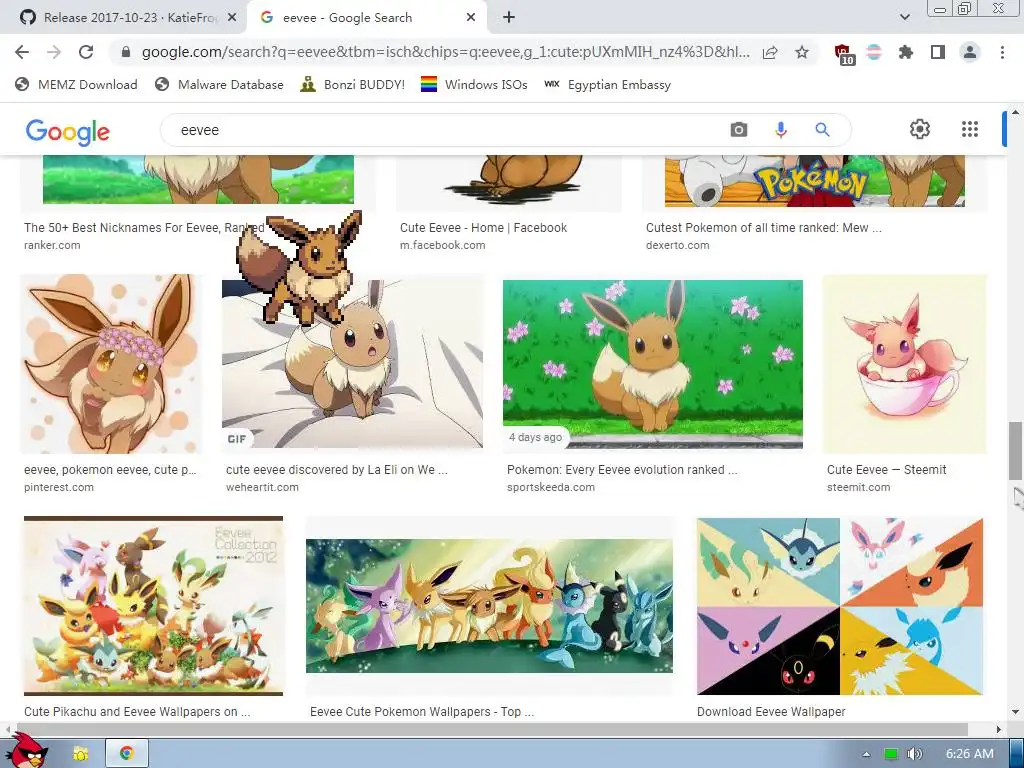The height and width of the screenshot is (768, 1024).
Task: Open the Egyptian Embassy bookmark
Action: 607,85
